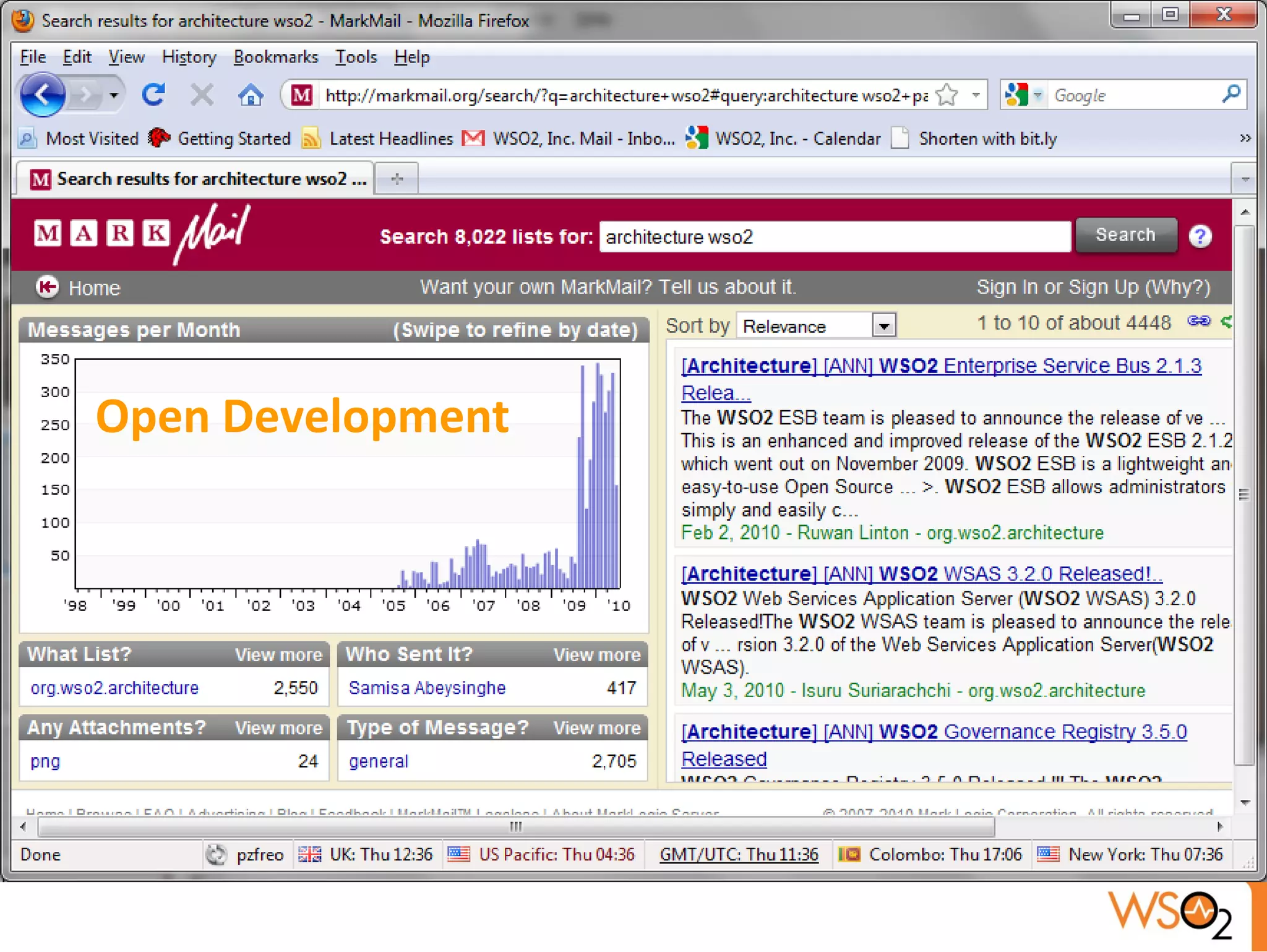The width and height of the screenshot is (1267, 952).
Task: Click the vertical scrollbar up arrow
Action: (1245, 212)
